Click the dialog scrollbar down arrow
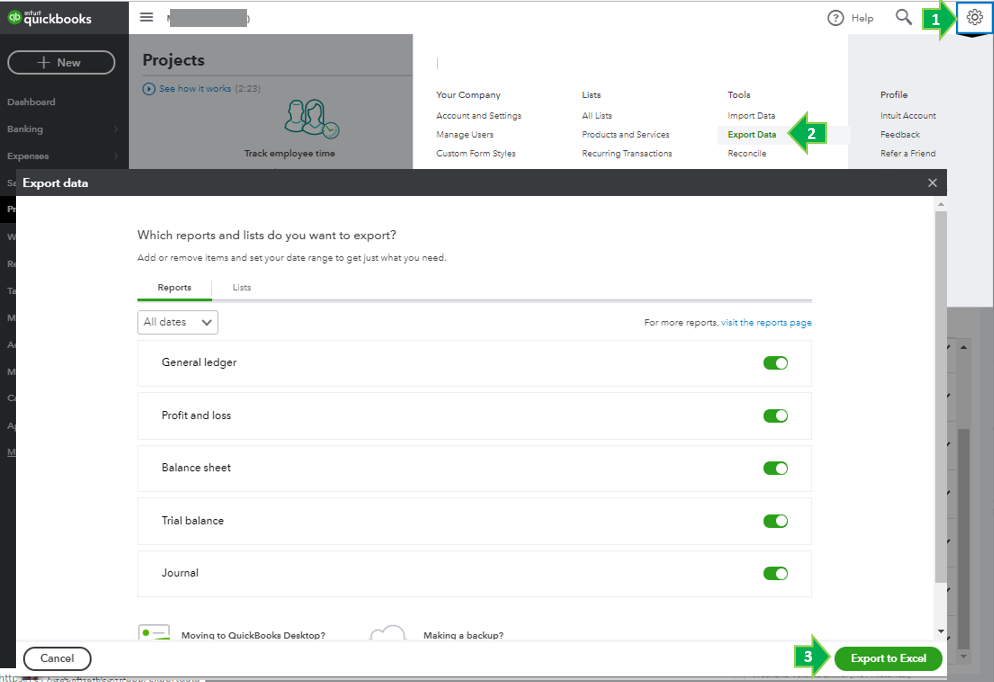The height and width of the screenshot is (682, 994). tap(941, 631)
